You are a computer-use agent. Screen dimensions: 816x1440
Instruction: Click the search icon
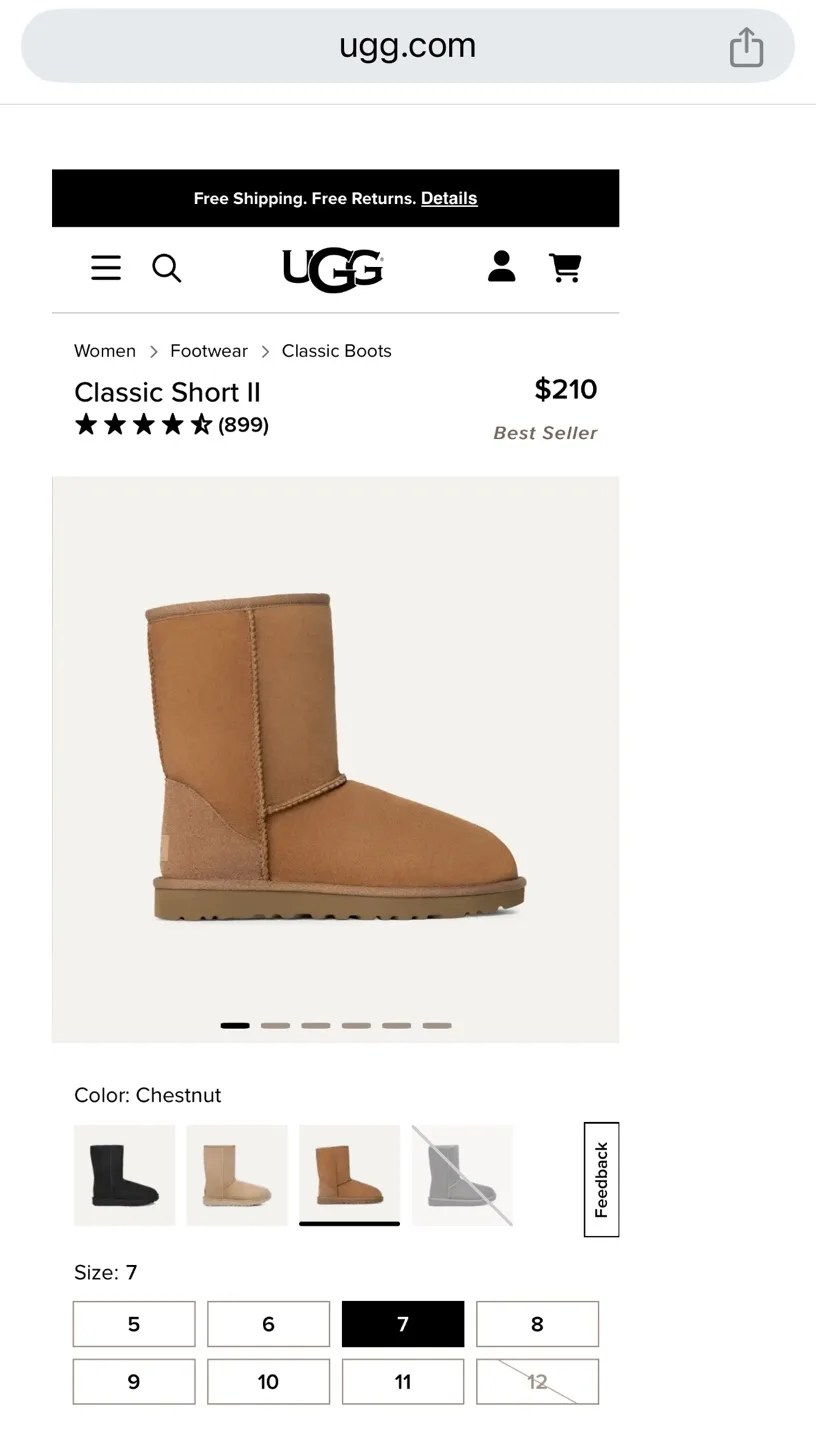[x=166, y=267]
